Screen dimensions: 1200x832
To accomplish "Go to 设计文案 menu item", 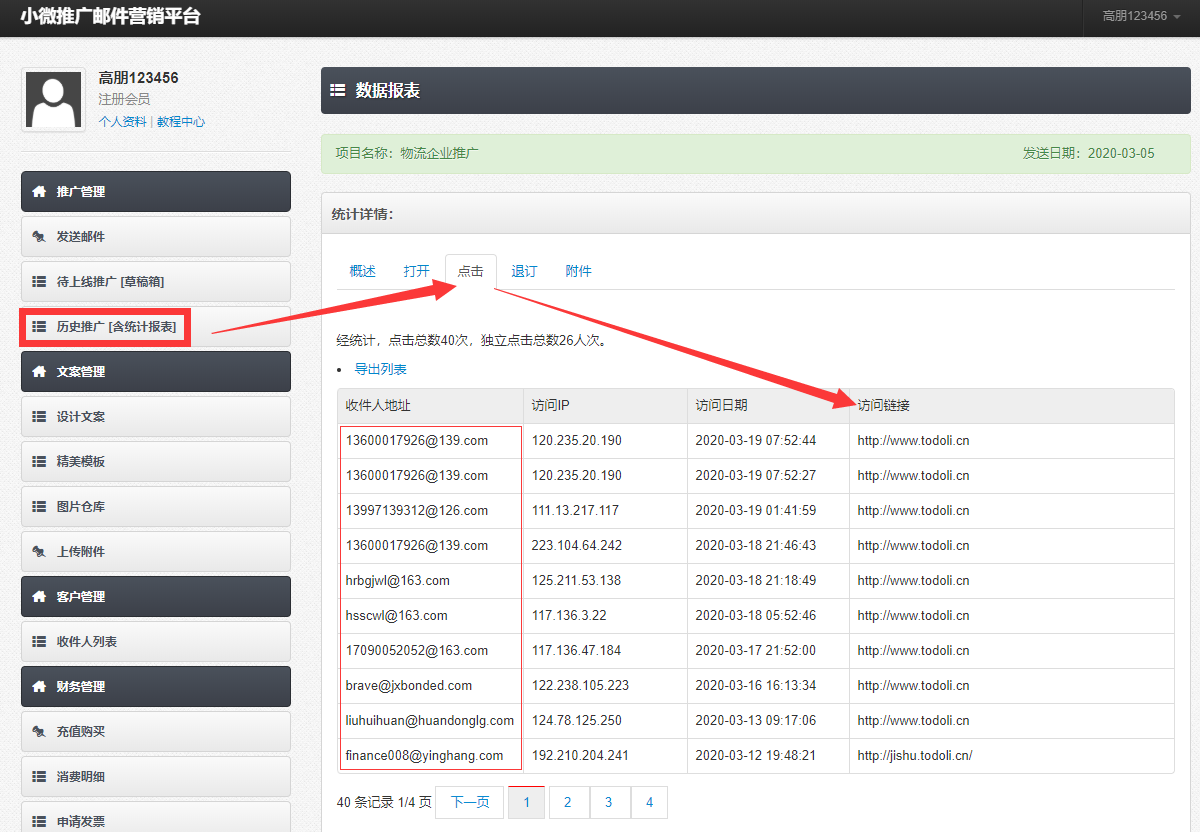I will click(x=156, y=417).
